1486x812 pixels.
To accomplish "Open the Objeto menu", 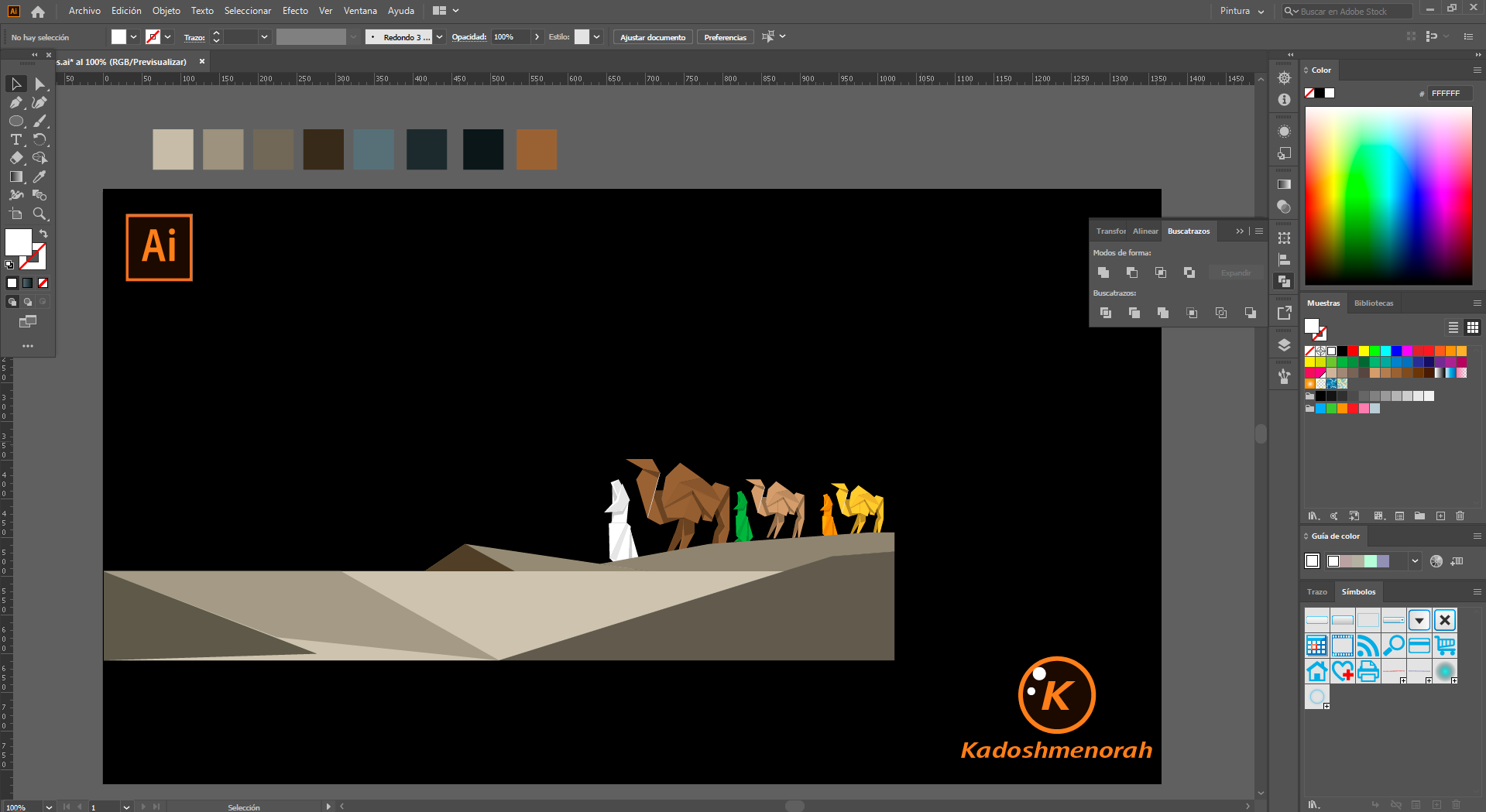I will [x=166, y=11].
